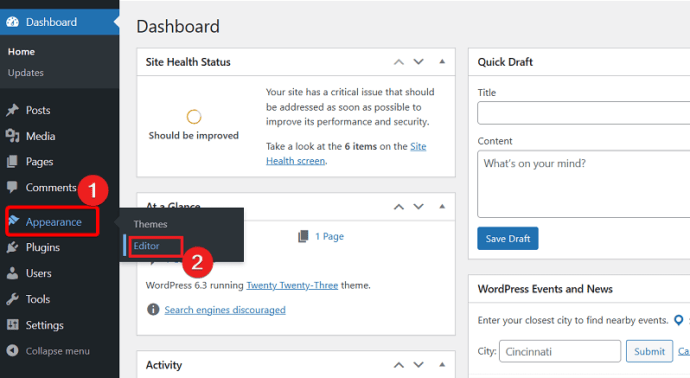
Task: Click the Quick Draft widget heading
Action: tap(505, 62)
